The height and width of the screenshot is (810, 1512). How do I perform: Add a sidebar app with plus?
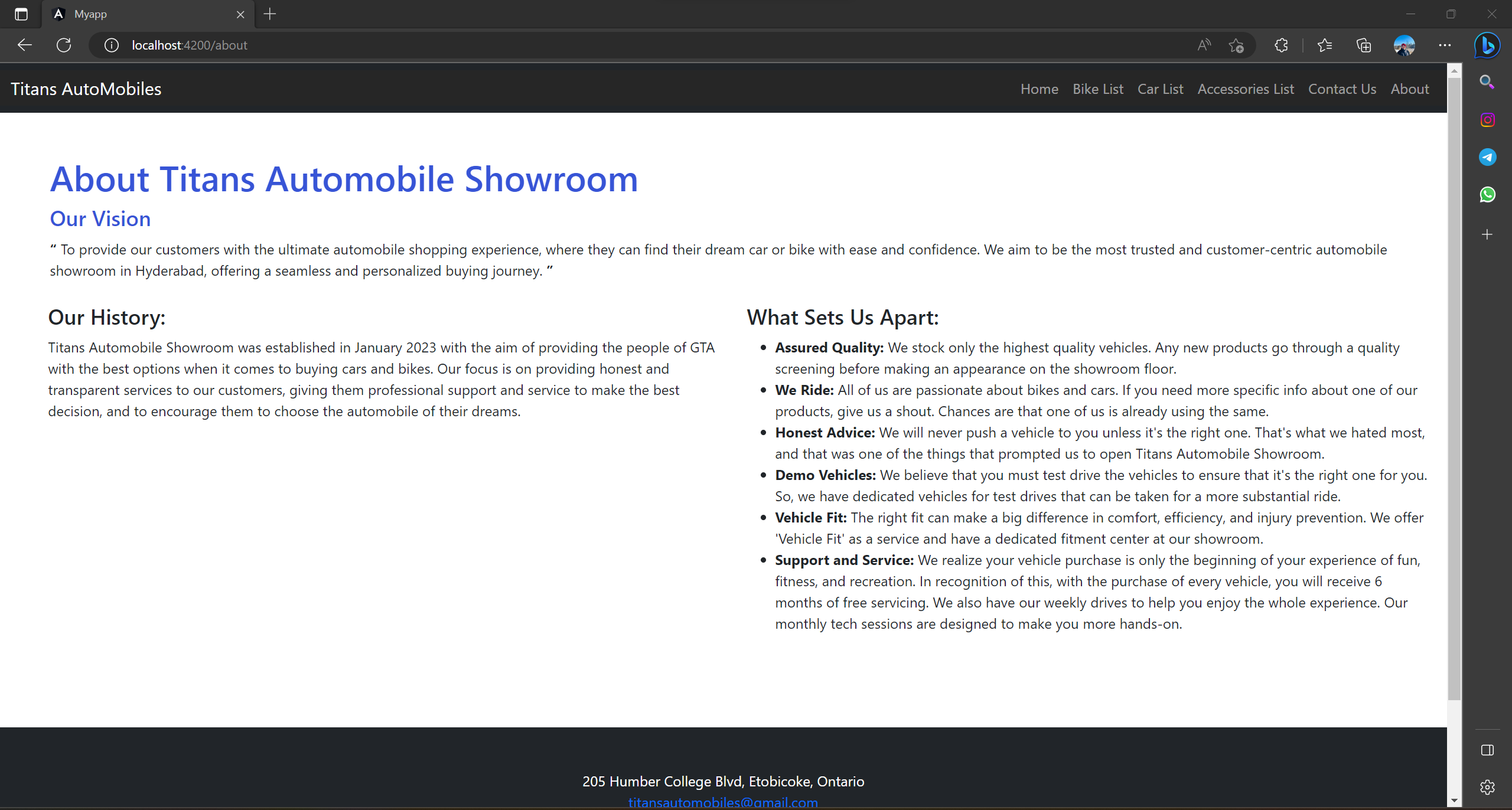[1487, 234]
